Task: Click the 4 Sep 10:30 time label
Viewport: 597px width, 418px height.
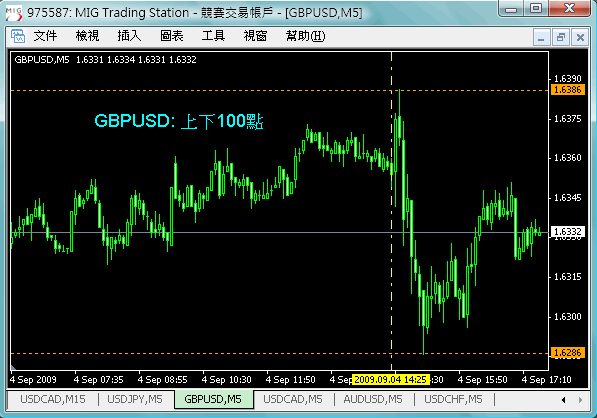Action: (x=227, y=380)
